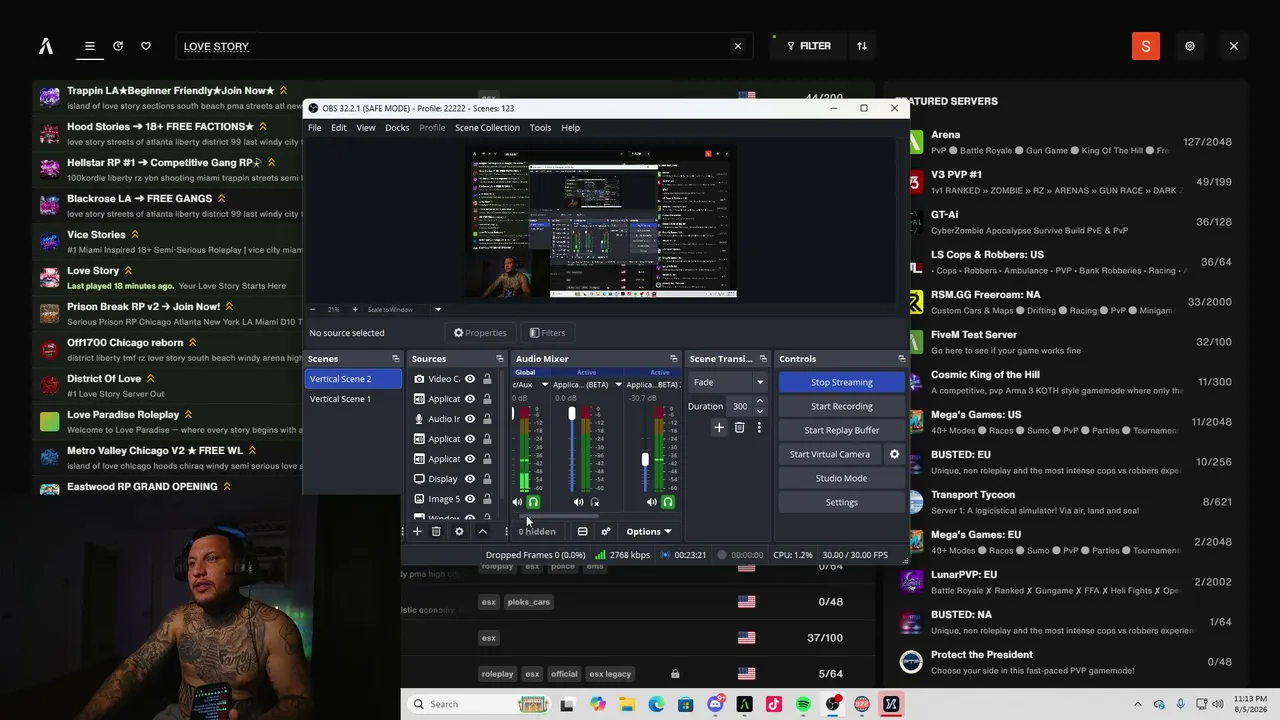1280x720 pixels.
Task: Open the OBS View menu
Action: coord(366,128)
